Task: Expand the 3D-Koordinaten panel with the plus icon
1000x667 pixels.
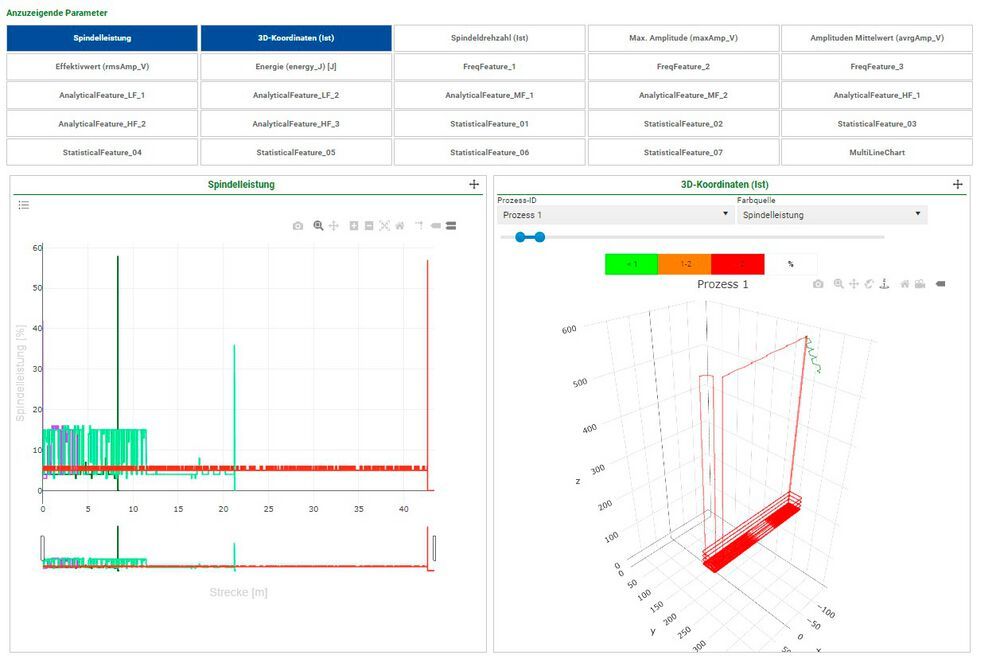Action: [957, 184]
